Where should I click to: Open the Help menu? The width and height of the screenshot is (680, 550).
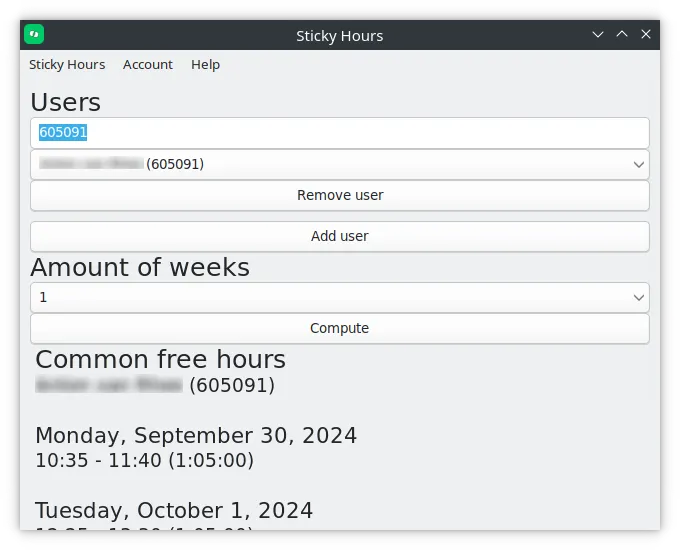pos(206,65)
